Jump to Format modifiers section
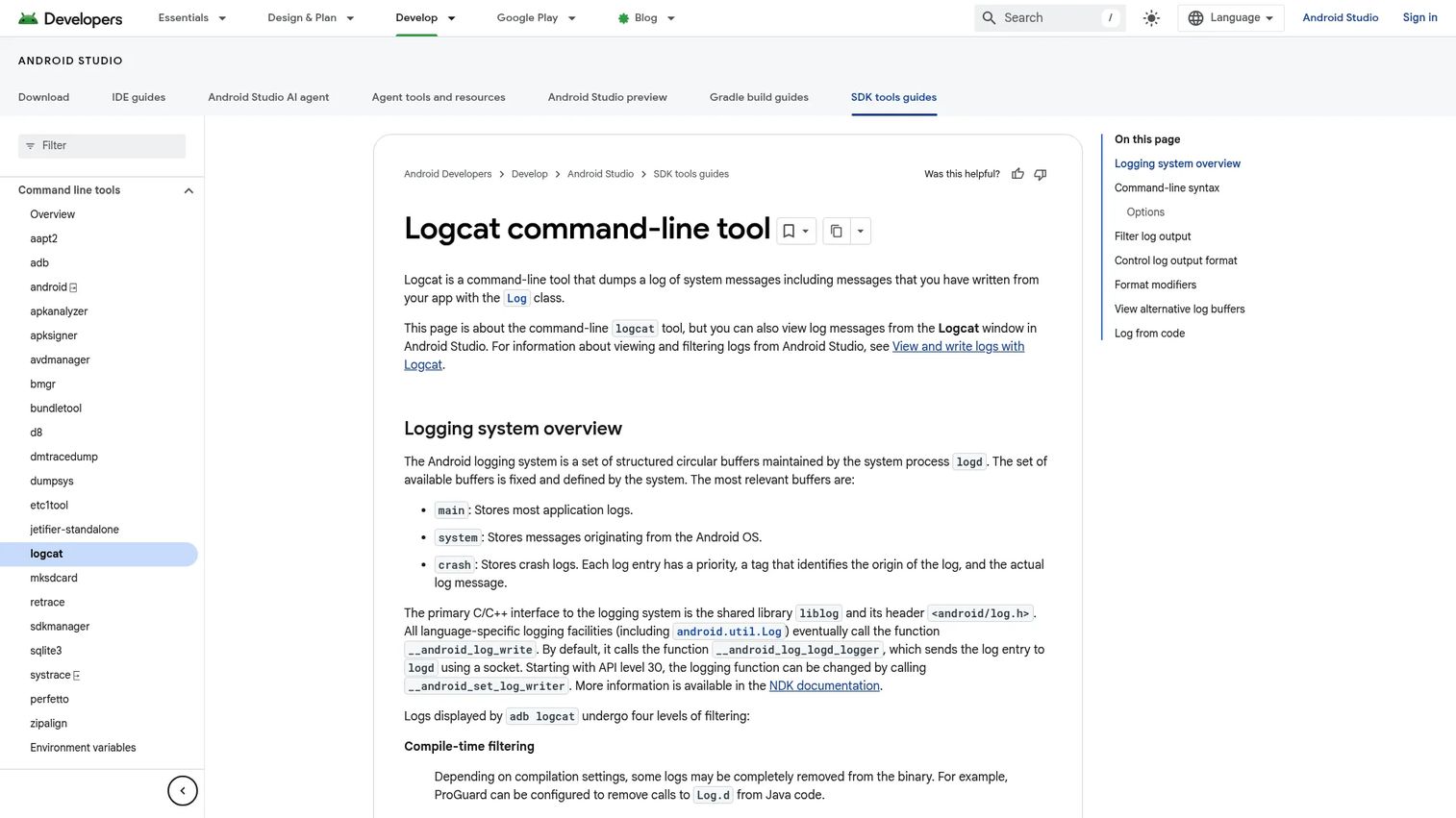The image size is (1456, 818). click(x=1155, y=285)
